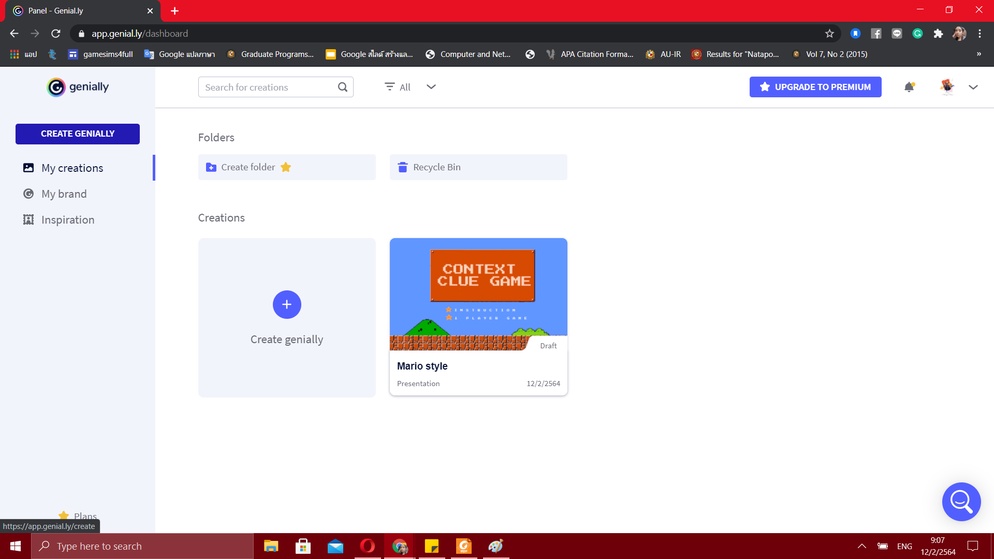Open notifications bell
994x559 pixels.
(909, 87)
